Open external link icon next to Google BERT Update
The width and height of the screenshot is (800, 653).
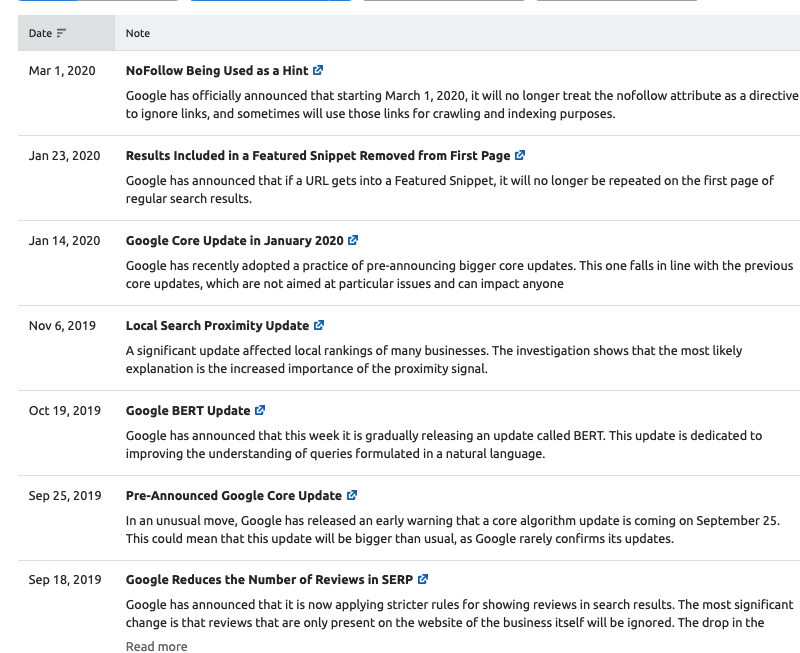pos(260,411)
